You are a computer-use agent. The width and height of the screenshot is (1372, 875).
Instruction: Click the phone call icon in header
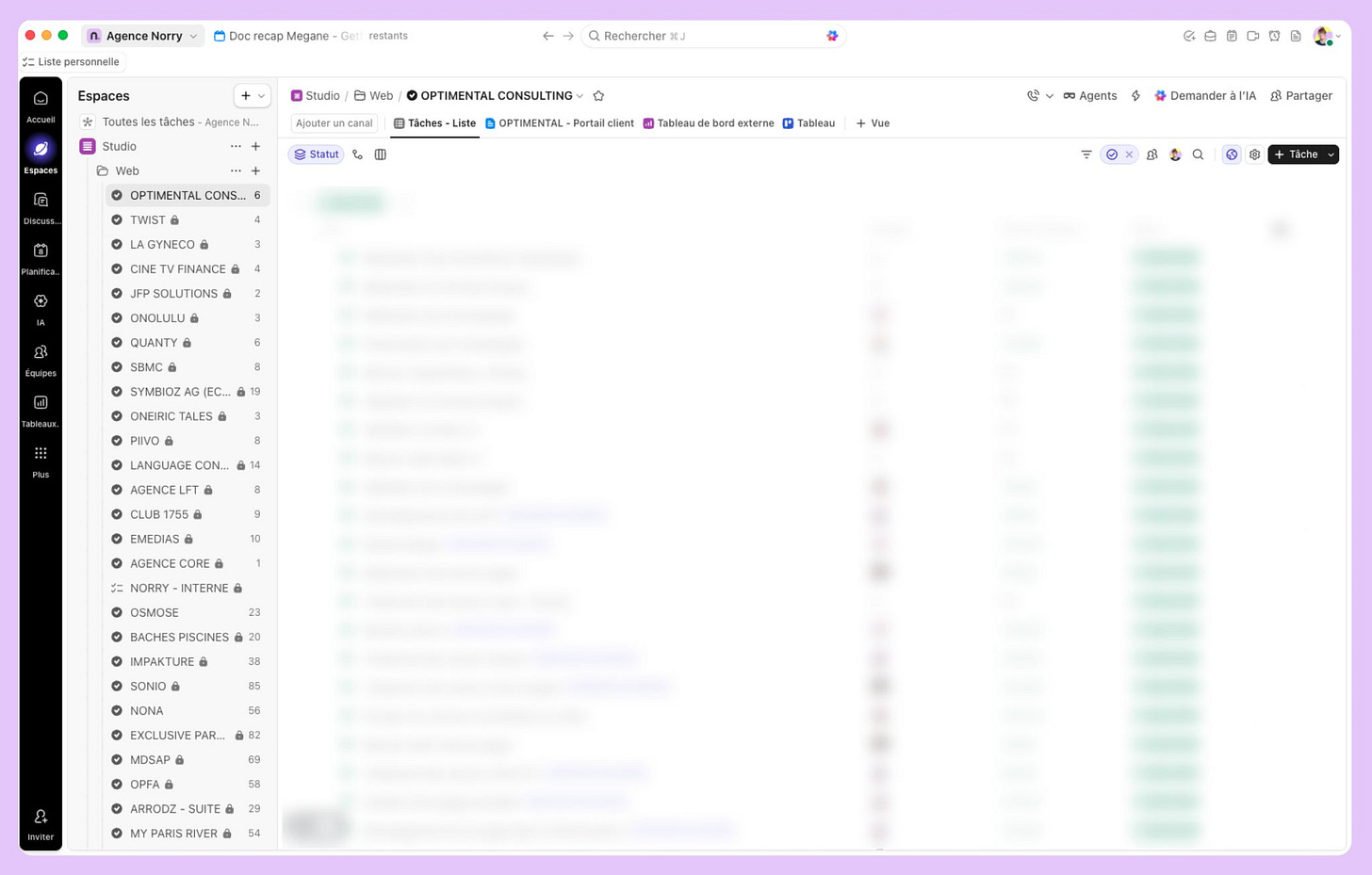point(1033,96)
